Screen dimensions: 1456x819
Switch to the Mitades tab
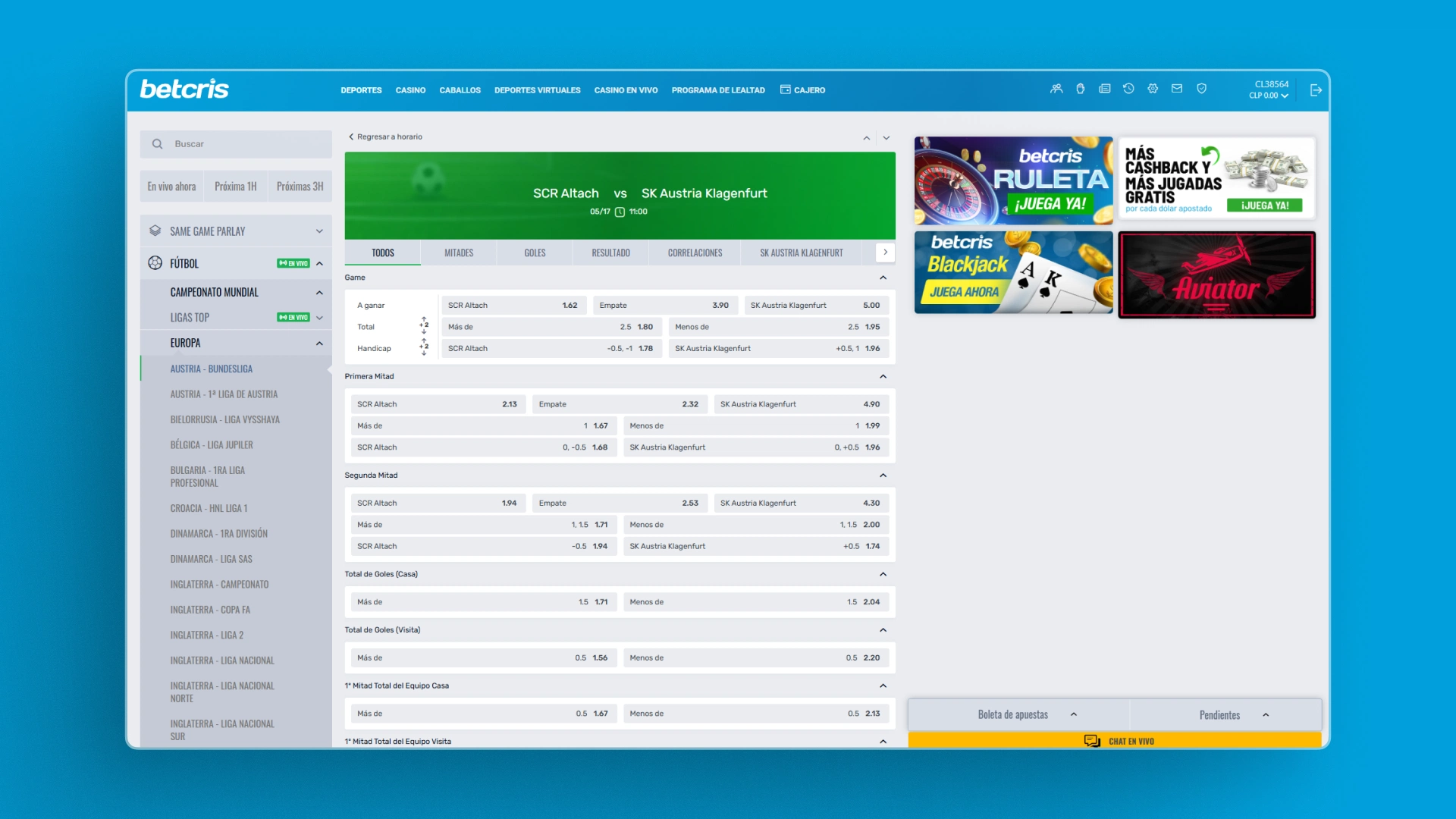coord(459,253)
